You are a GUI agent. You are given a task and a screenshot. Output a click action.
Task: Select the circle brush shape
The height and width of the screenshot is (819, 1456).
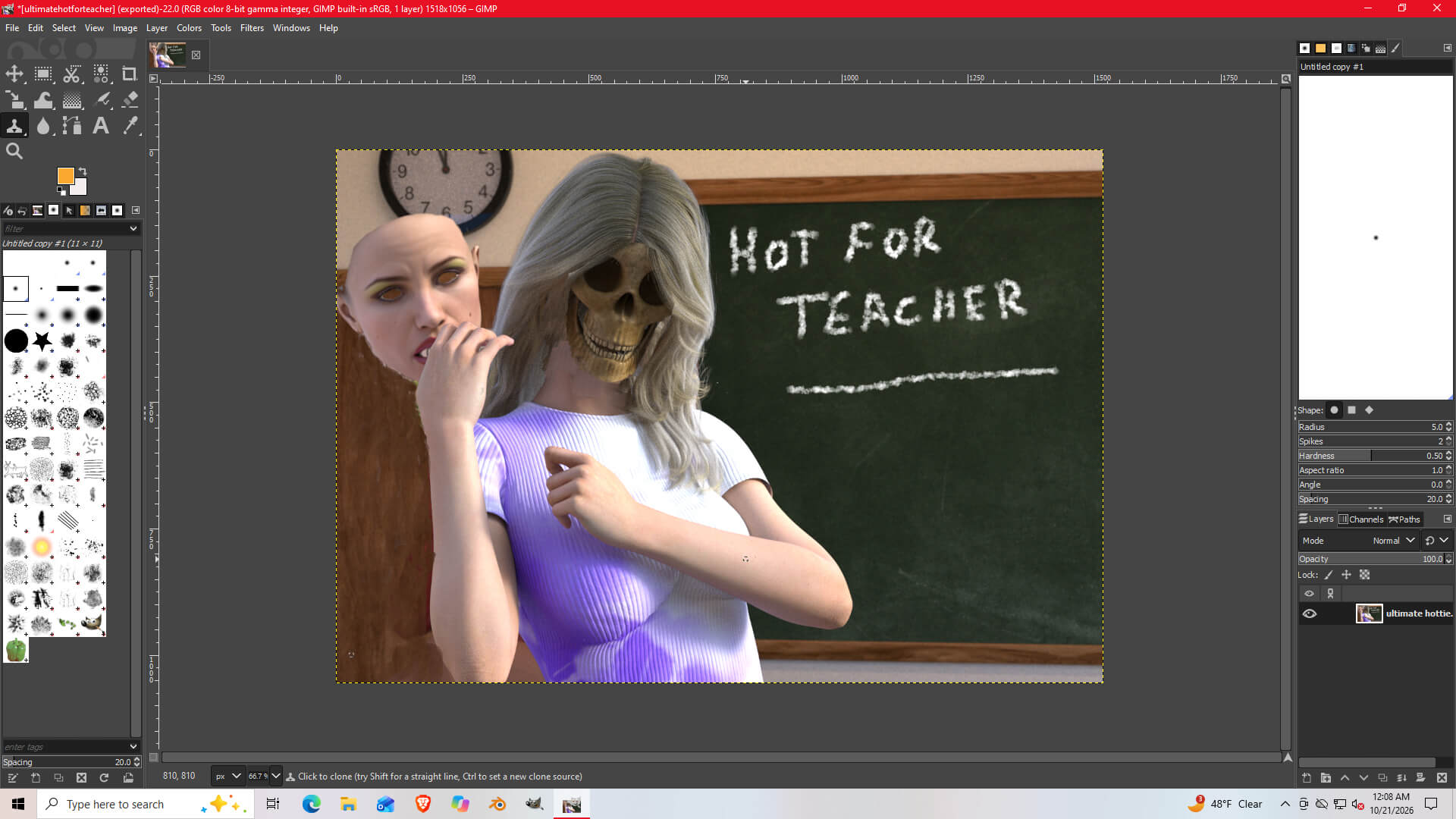click(x=1334, y=410)
